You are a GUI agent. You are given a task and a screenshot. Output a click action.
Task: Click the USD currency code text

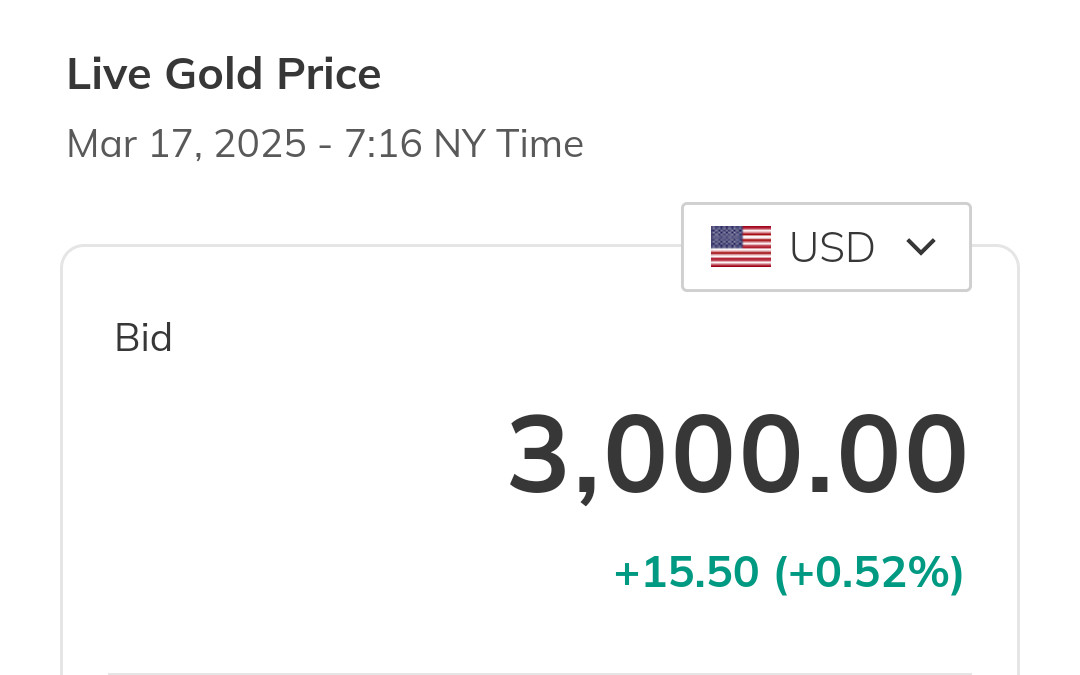click(832, 247)
